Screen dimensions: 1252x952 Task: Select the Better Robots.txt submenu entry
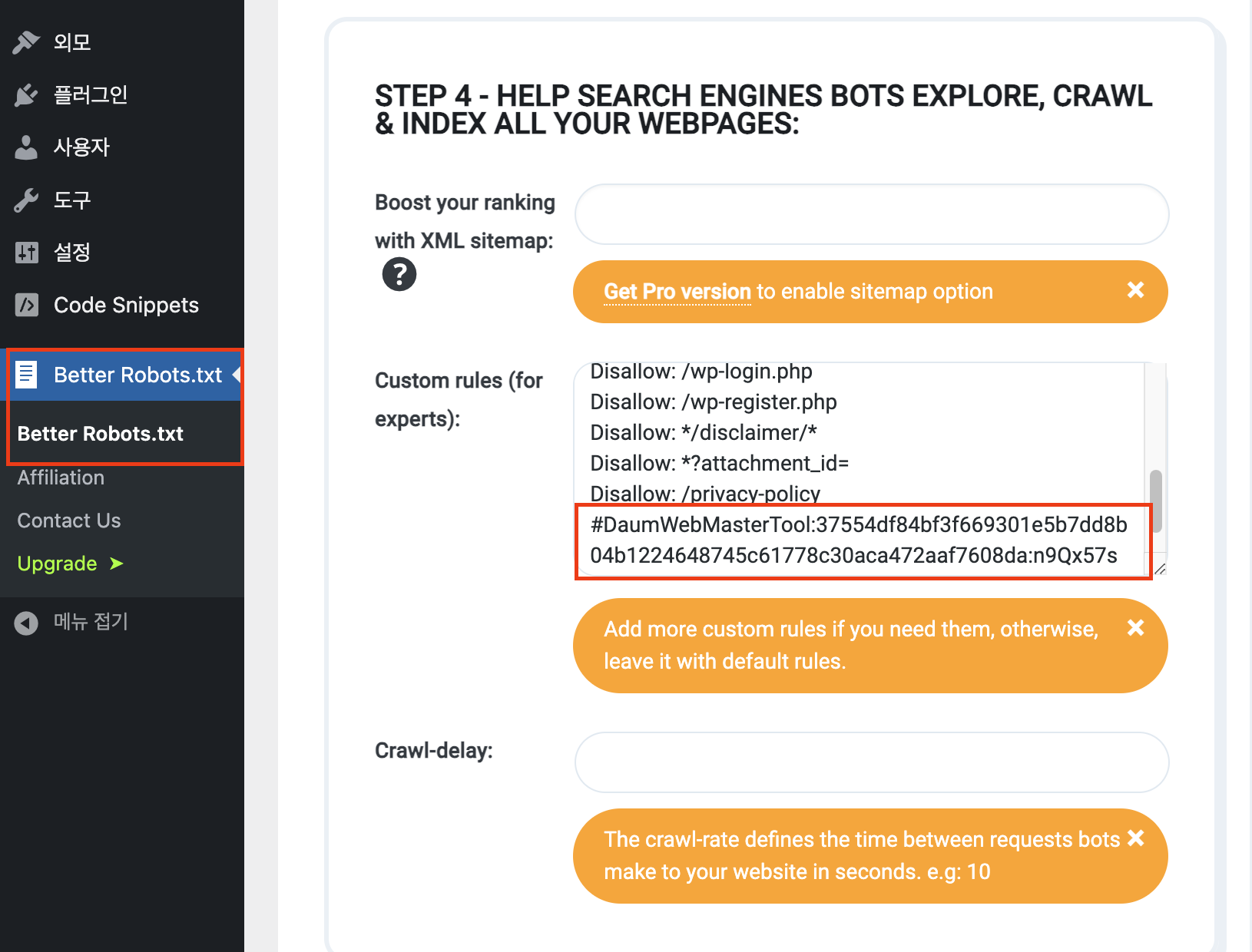[100, 434]
